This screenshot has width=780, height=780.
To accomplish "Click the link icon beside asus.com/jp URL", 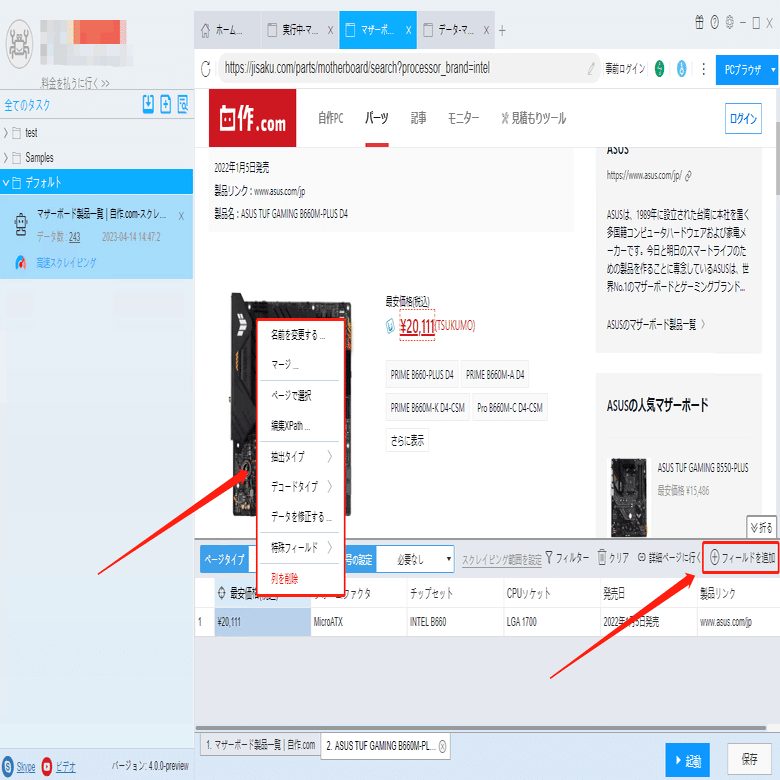I will coord(688,176).
